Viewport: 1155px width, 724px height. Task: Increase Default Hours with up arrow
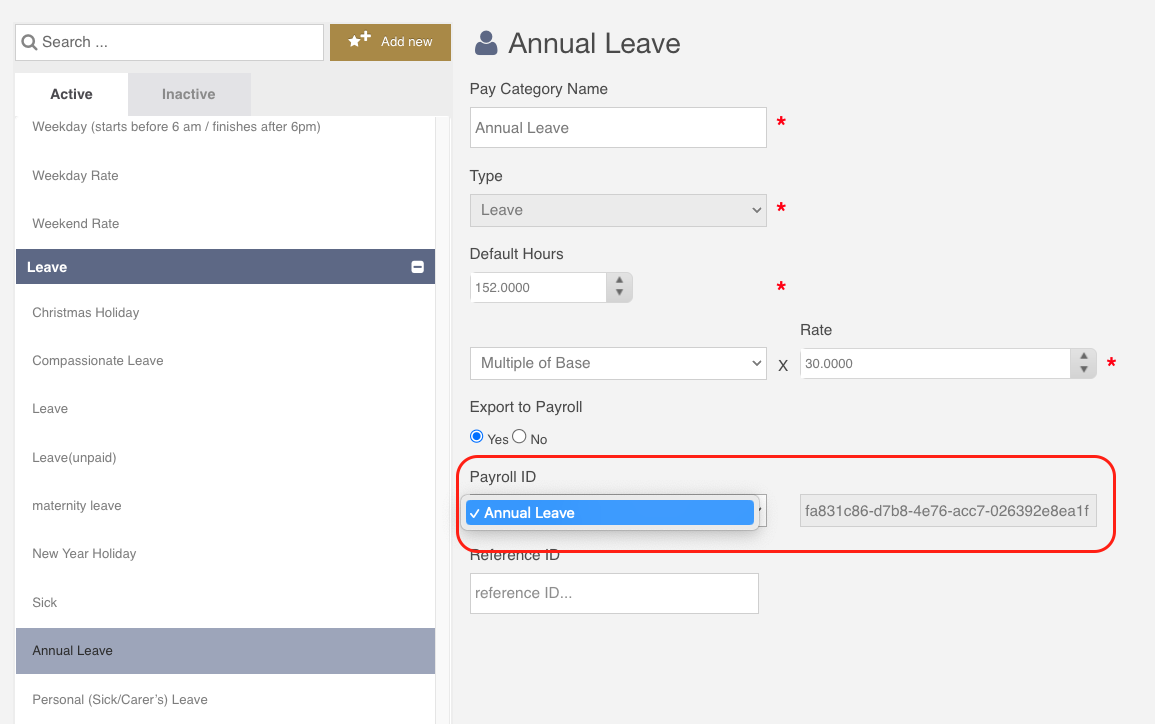click(619, 281)
